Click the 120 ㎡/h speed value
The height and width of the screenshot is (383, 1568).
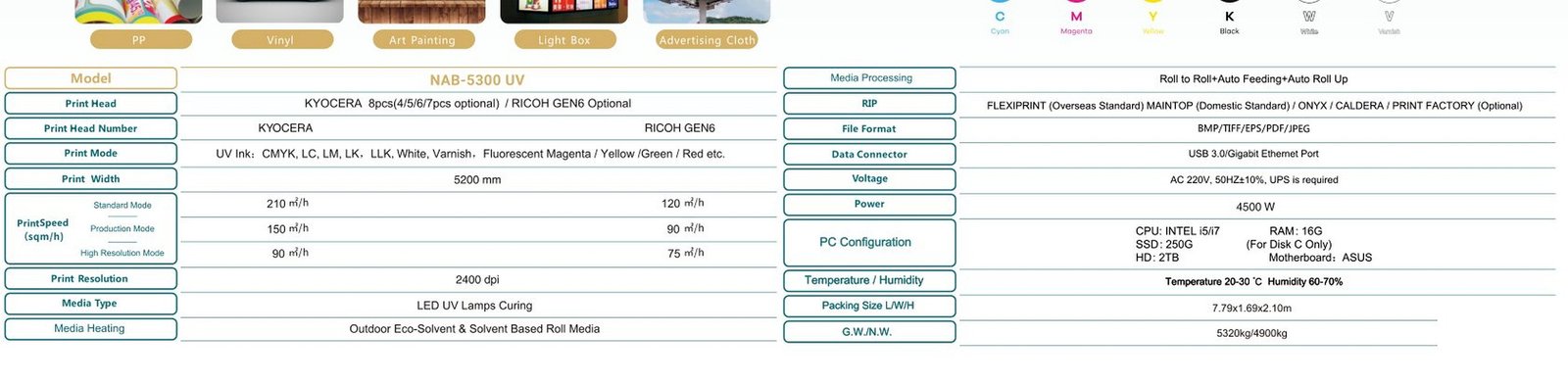coord(682,204)
